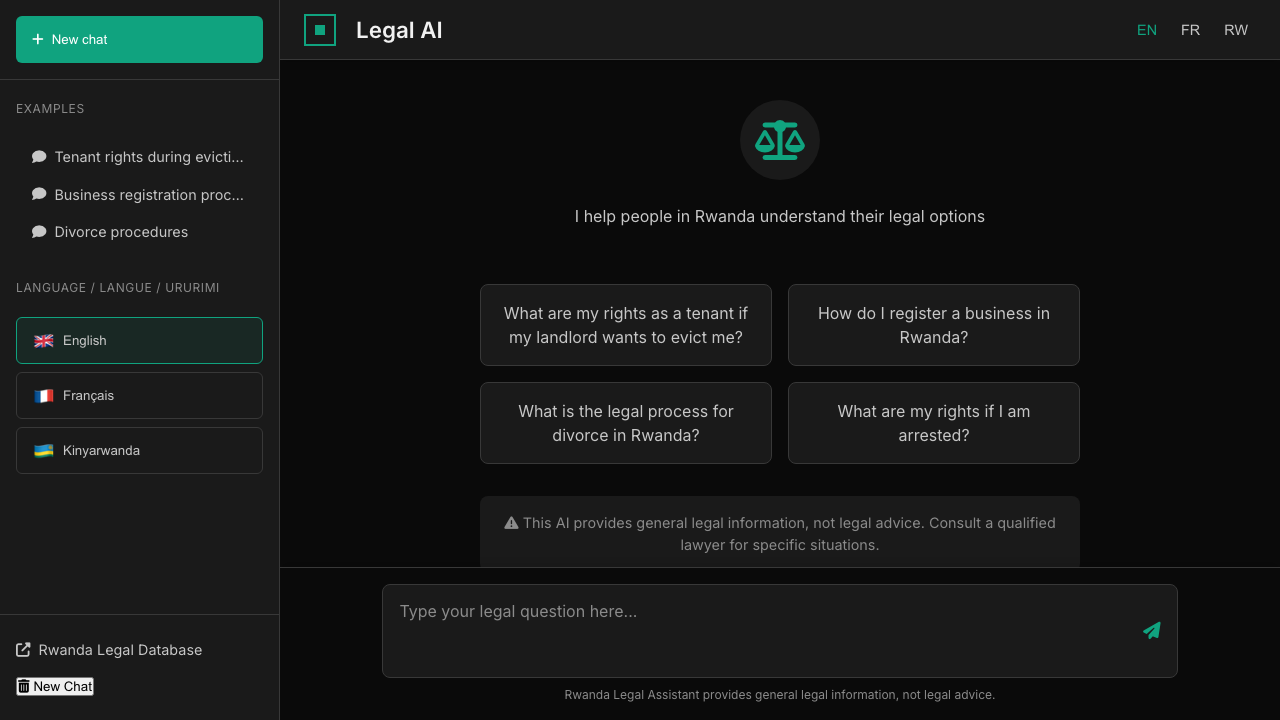This screenshot has height=720, width=1280.
Task: Select the Legal AI square app icon
Action: [x=319, y=30]
